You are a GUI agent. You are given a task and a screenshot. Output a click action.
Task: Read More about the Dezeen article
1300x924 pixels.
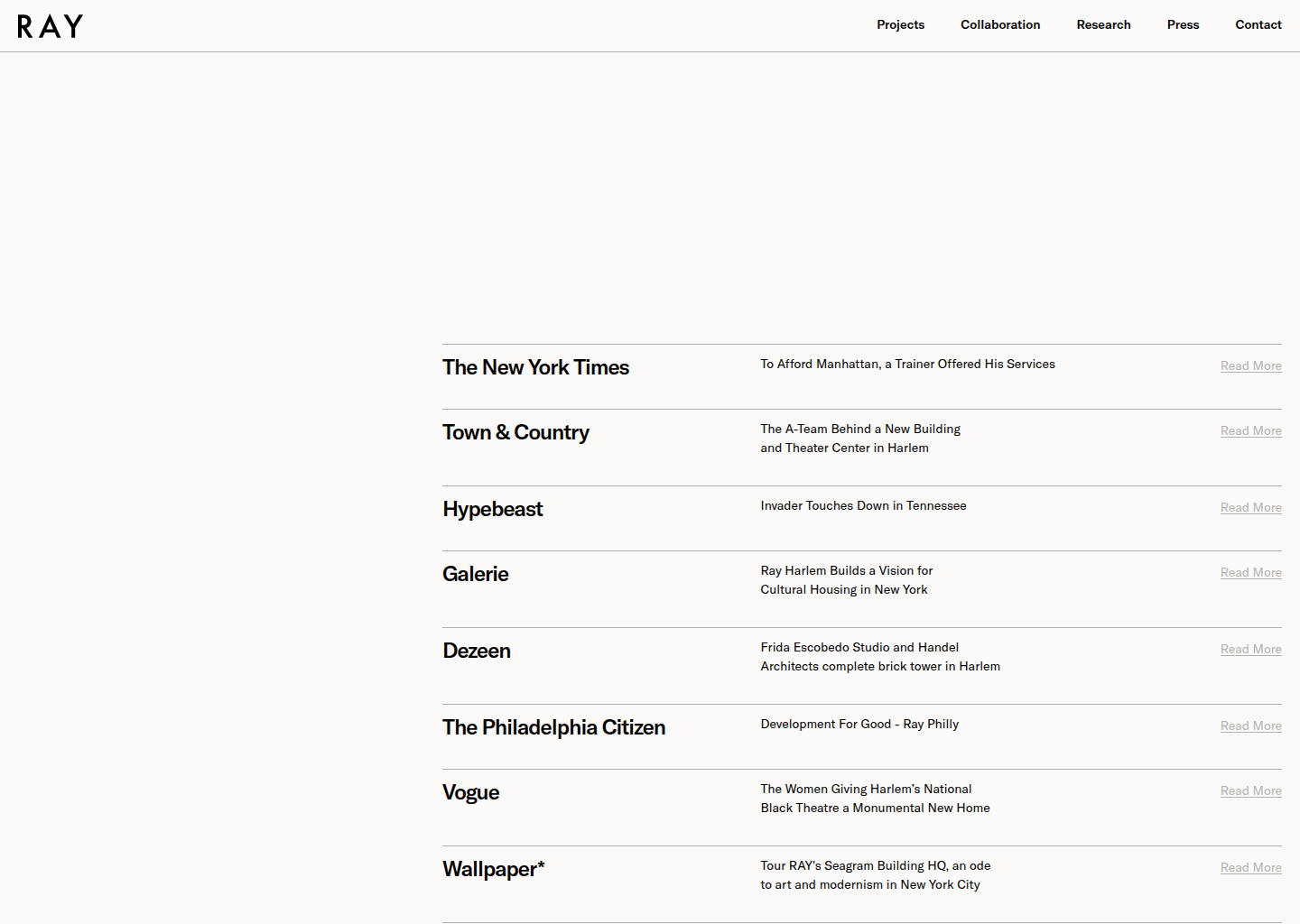click(x=1250, y=650)
